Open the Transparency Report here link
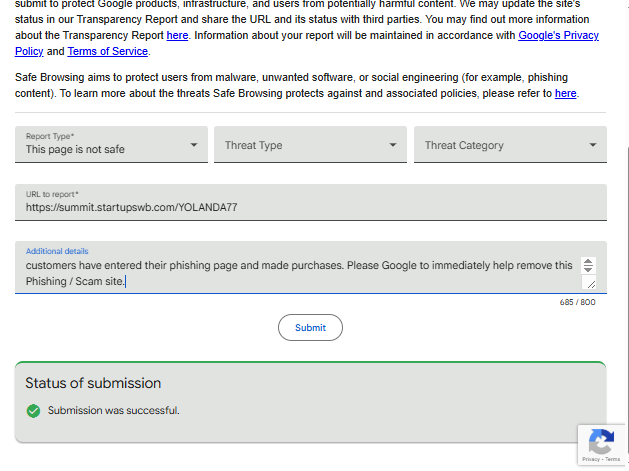Screen dimensions: 629x471 coord(177,35)
